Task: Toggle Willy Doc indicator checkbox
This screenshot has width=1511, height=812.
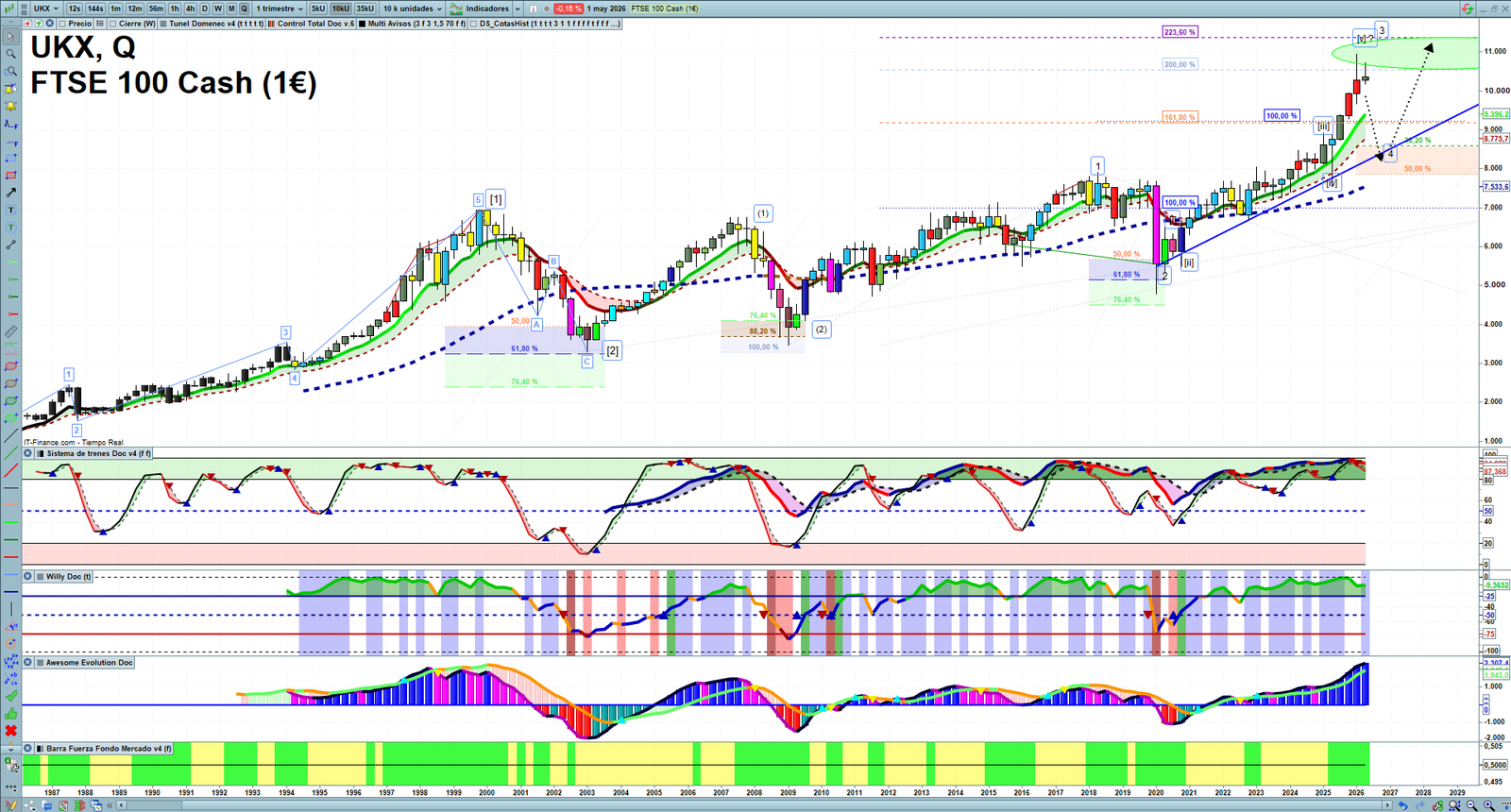Action: coord(41,577)
